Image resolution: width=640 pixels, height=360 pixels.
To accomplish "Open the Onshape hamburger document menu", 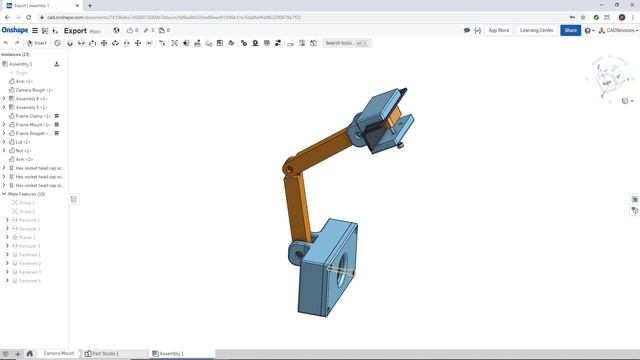I will point(35,30).
